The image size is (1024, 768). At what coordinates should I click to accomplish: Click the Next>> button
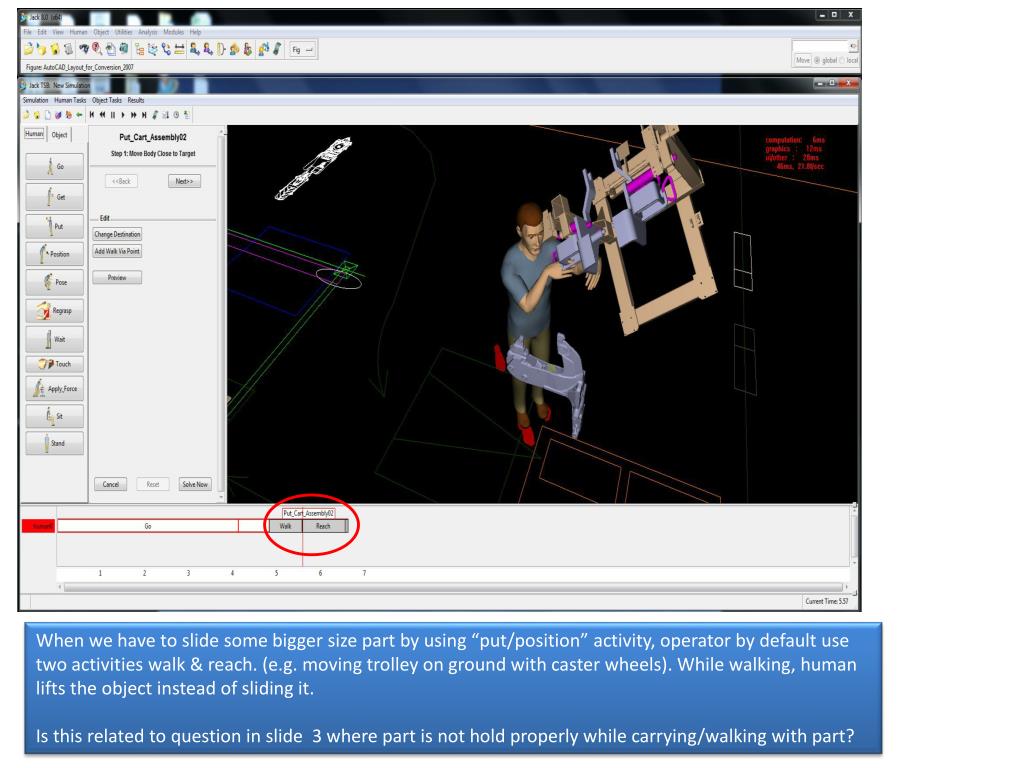184,181
